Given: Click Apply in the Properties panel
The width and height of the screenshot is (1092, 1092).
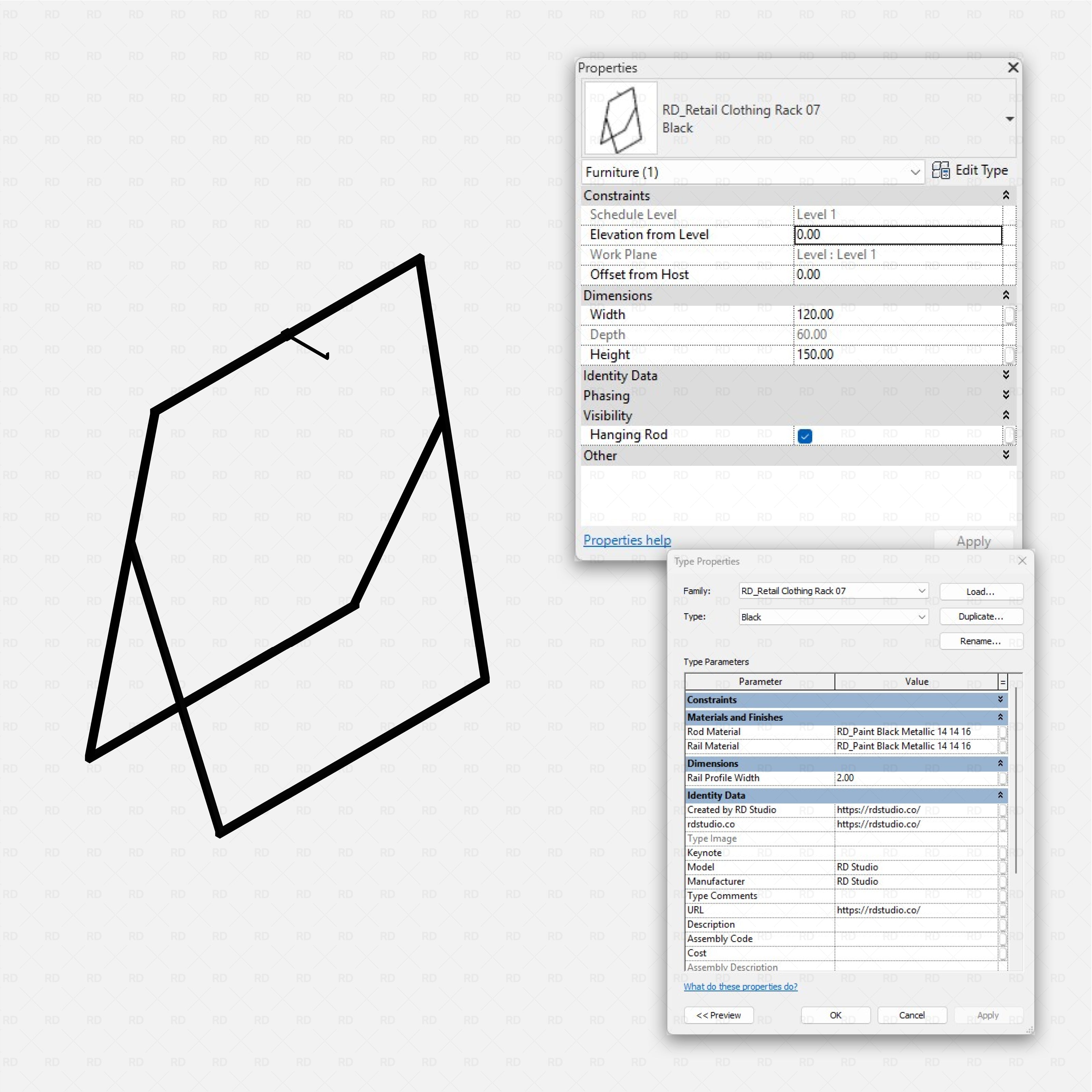Looking at the screenshot, I should [x=973, y=541].
